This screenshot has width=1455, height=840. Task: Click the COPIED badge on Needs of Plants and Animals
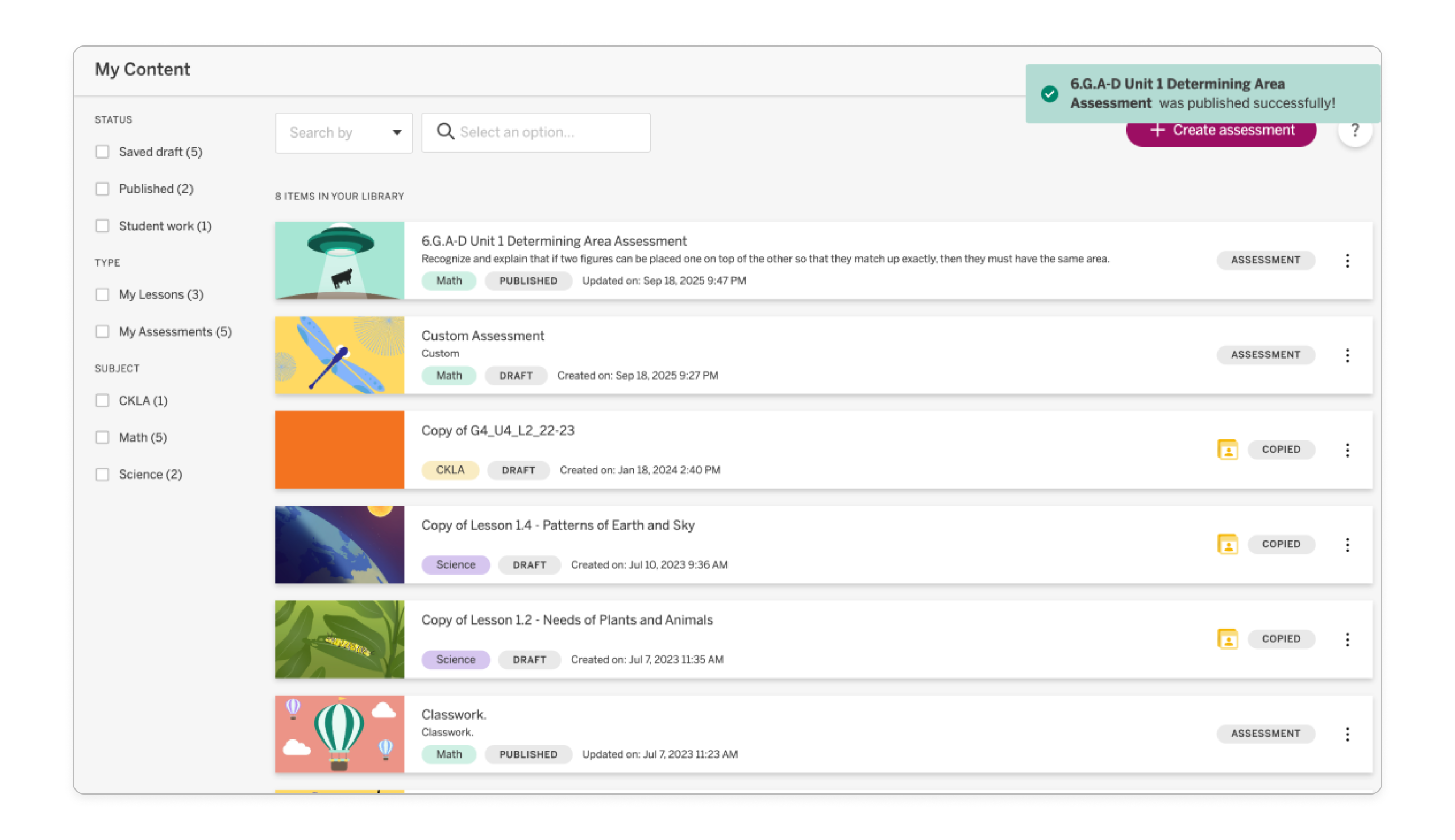[1281, 639]
